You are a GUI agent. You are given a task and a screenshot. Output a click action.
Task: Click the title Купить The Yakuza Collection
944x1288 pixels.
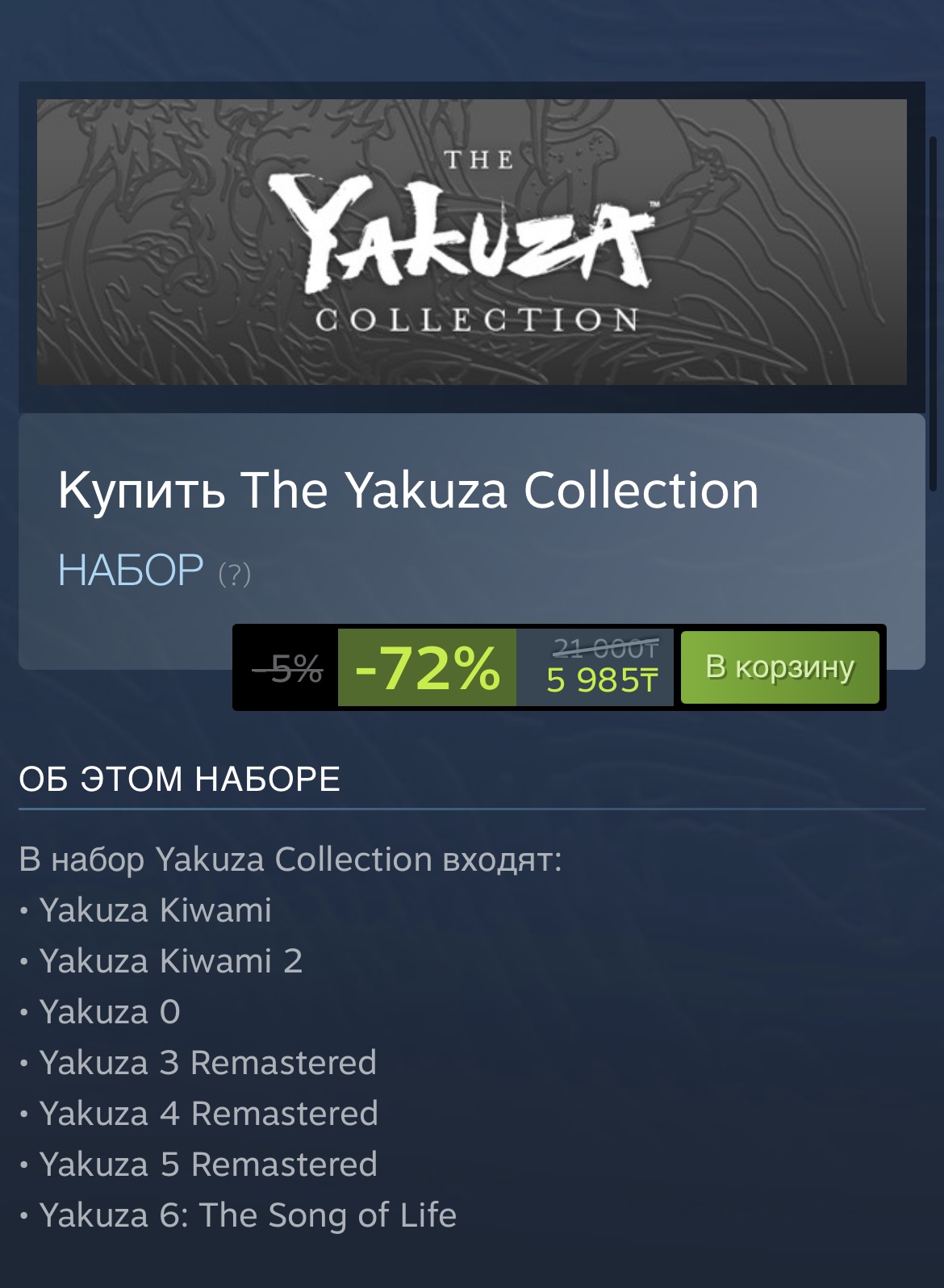408,490
